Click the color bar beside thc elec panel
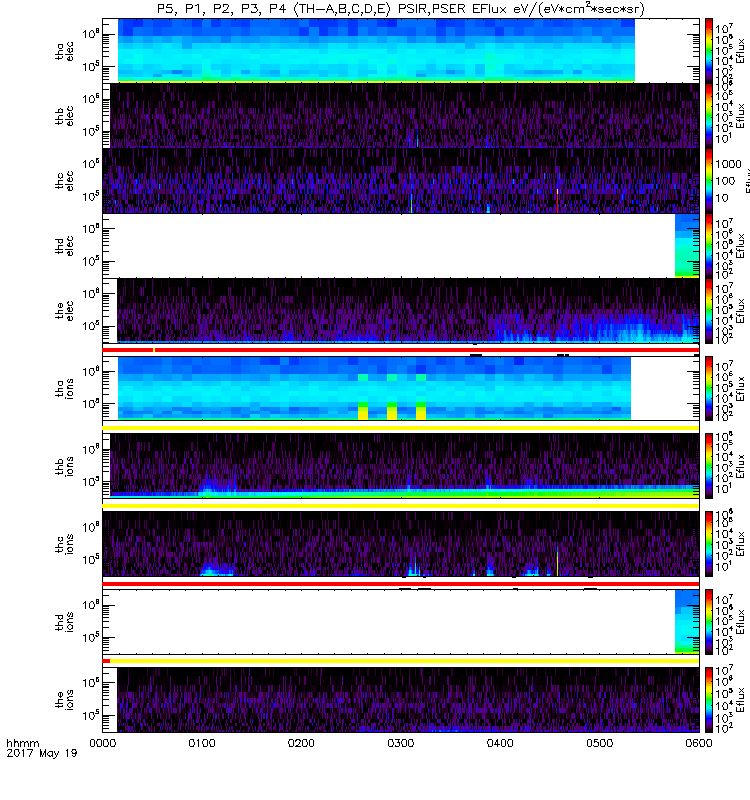The width and height of the screenshot is (750, 800). (709, 181)
